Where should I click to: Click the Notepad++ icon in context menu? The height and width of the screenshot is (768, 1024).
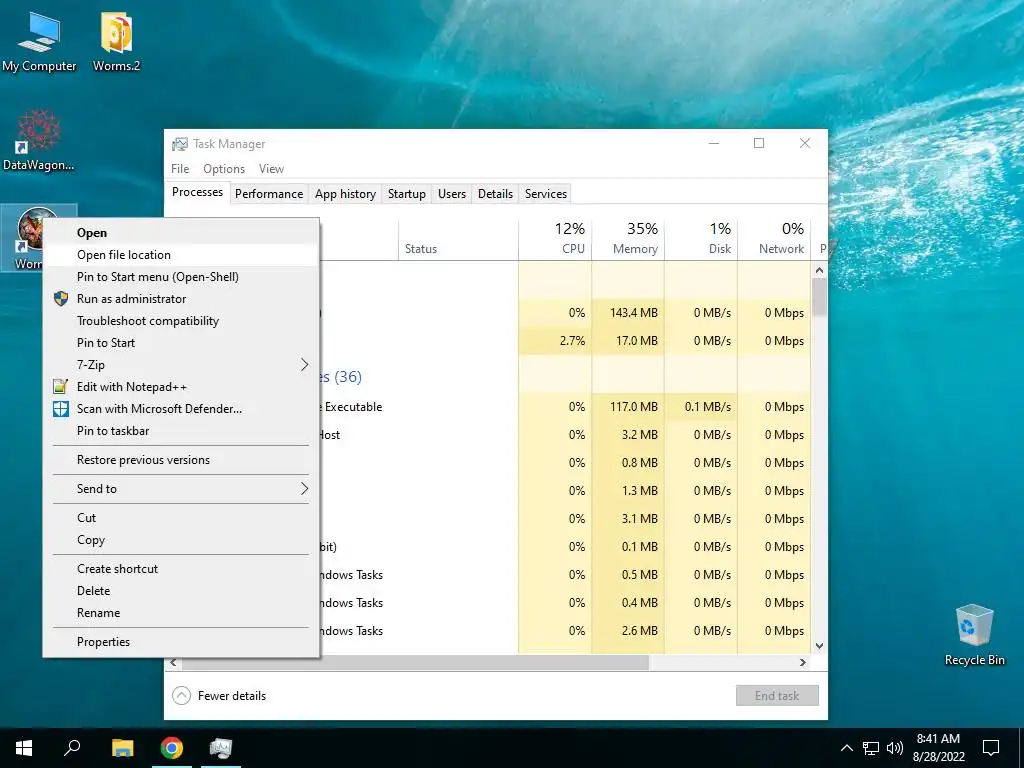click(61, 386)
